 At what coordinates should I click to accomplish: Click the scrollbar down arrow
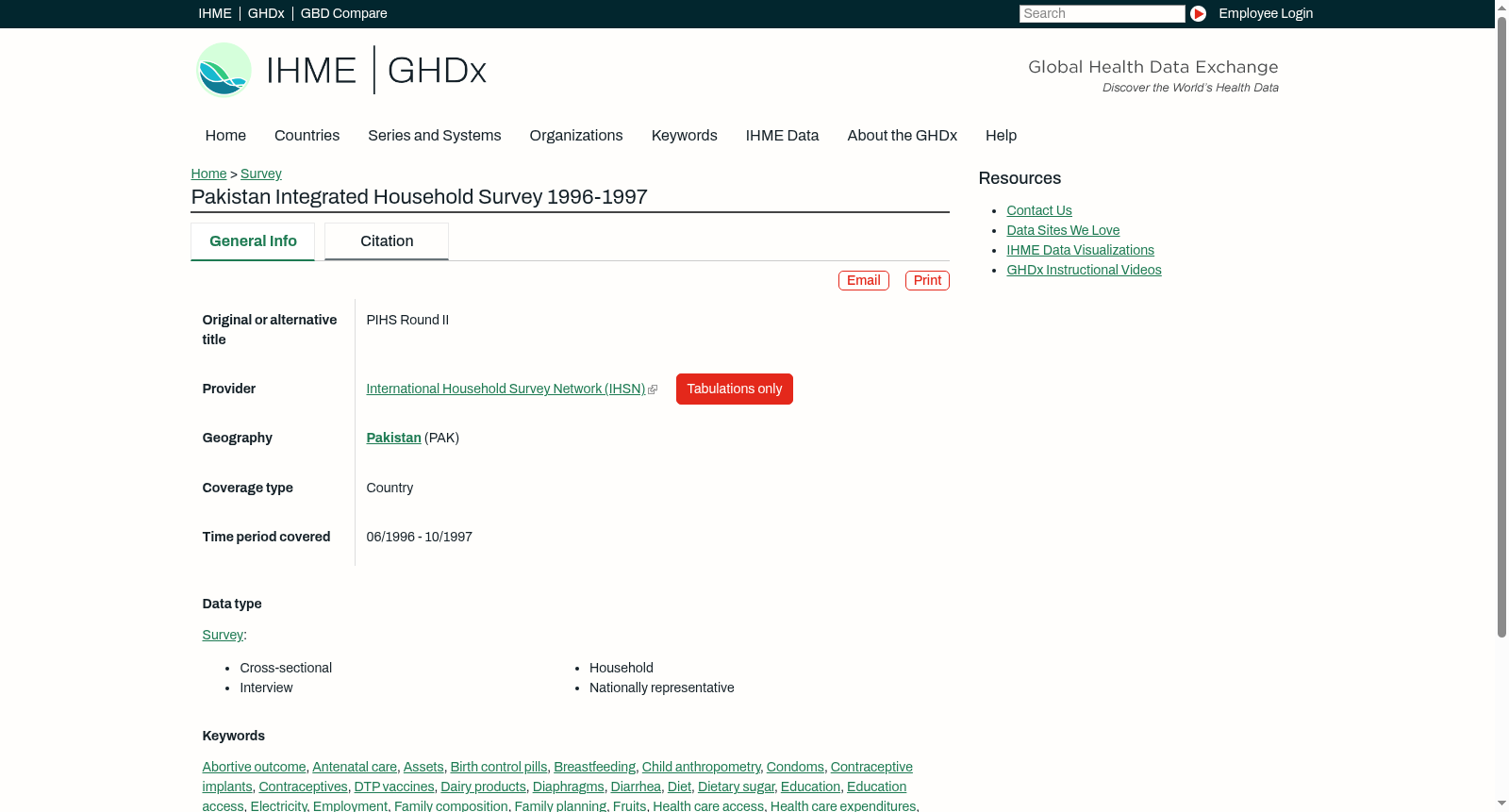pyautogui.click(x=1501, y=804)
